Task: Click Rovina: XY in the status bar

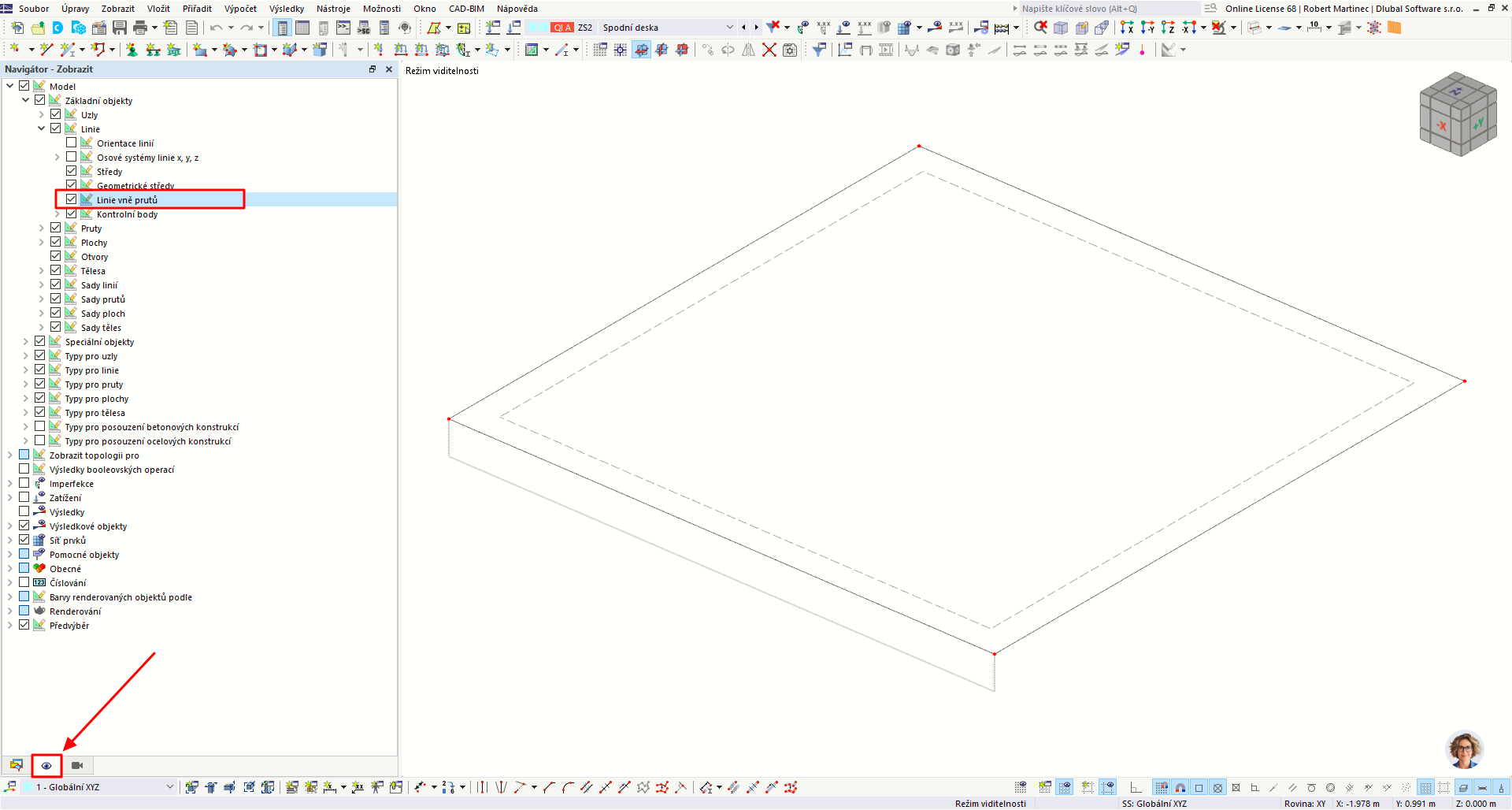Action: [x=1304, y=803]
